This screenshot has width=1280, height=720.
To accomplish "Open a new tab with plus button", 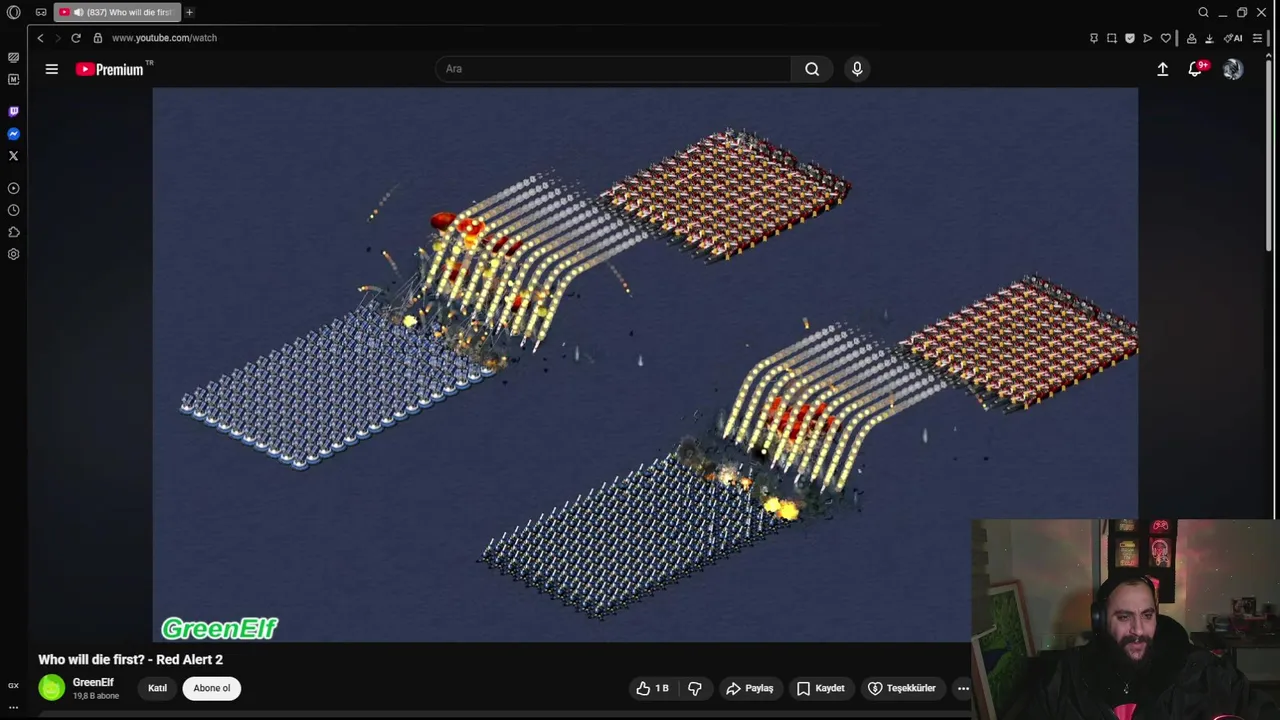I will (189, 12).
